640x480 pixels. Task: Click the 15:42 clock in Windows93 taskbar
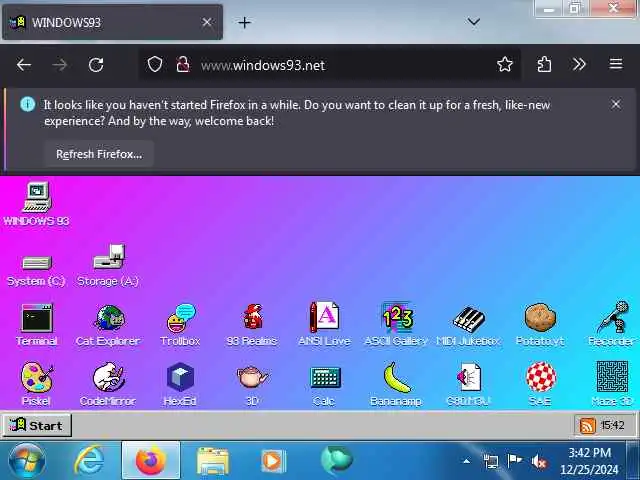[x=613, y=425]
